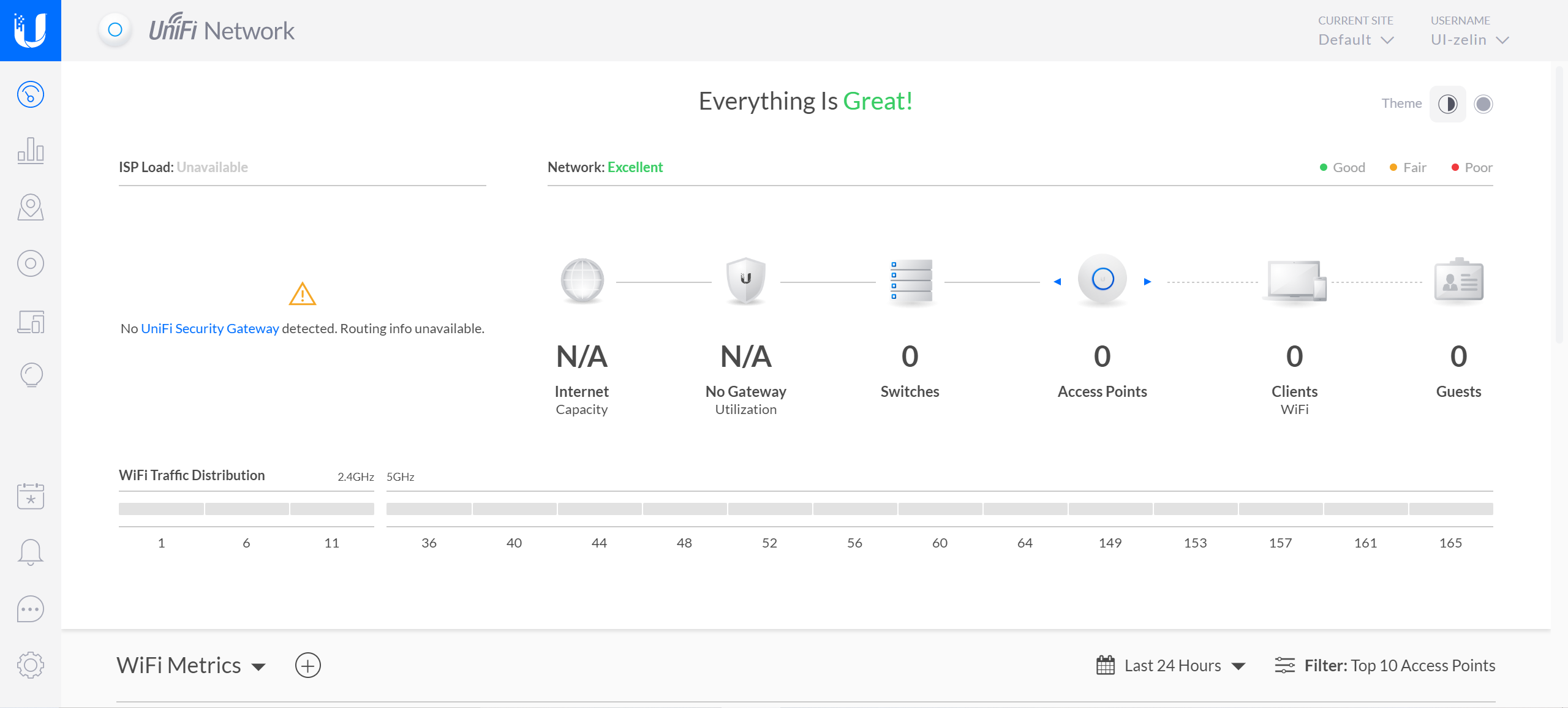Click the No Gateway Utilization label
This screenshot has height=708, width=1568.
[745, 400]
